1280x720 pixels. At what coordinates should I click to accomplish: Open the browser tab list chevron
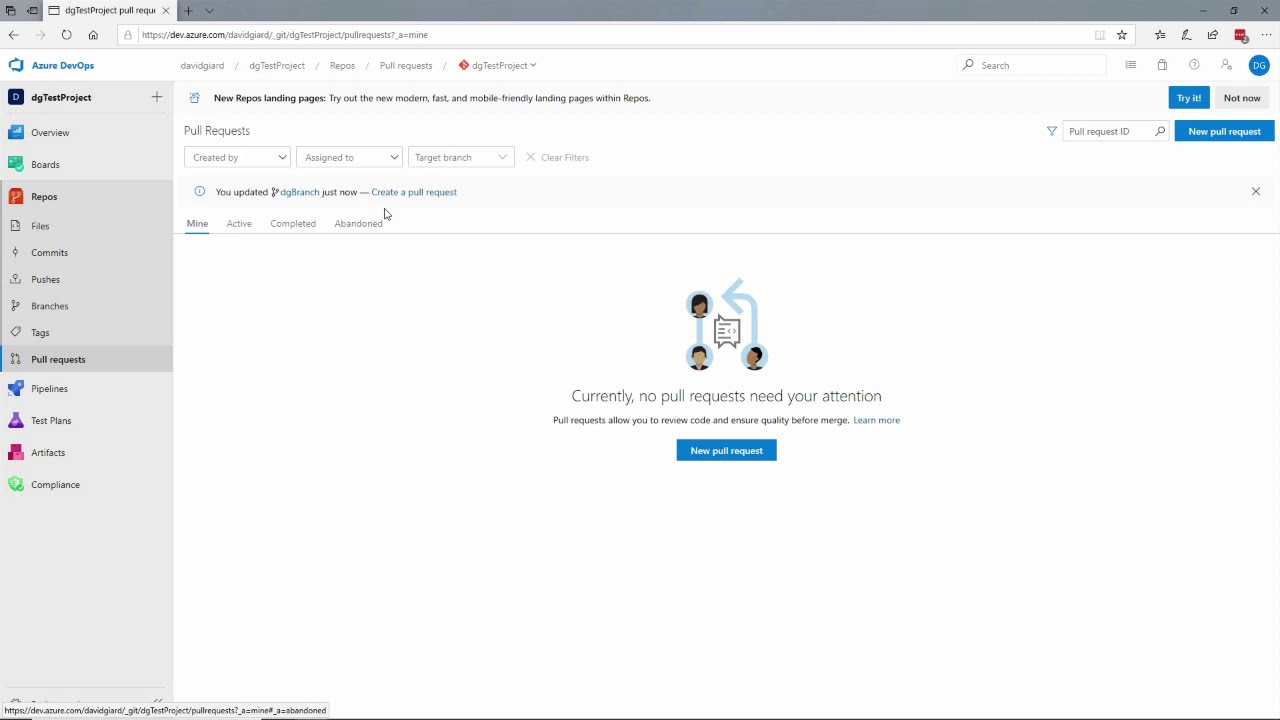pos(209,10)
